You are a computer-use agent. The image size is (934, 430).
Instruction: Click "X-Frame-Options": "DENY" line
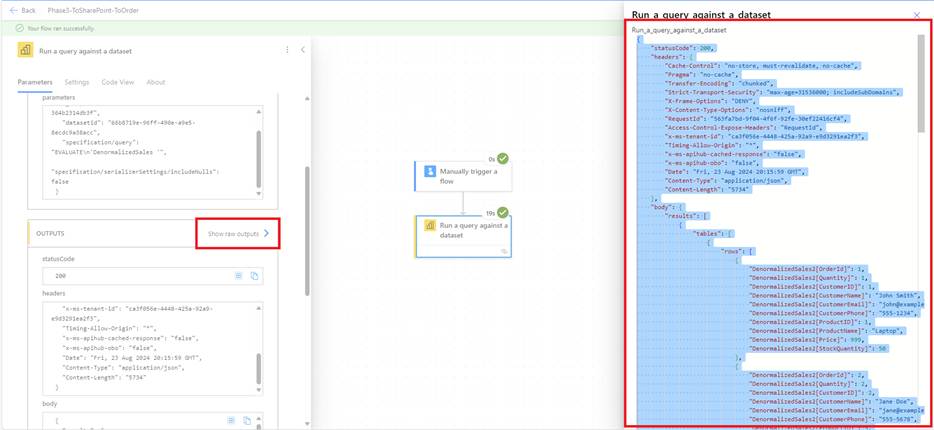710,101
